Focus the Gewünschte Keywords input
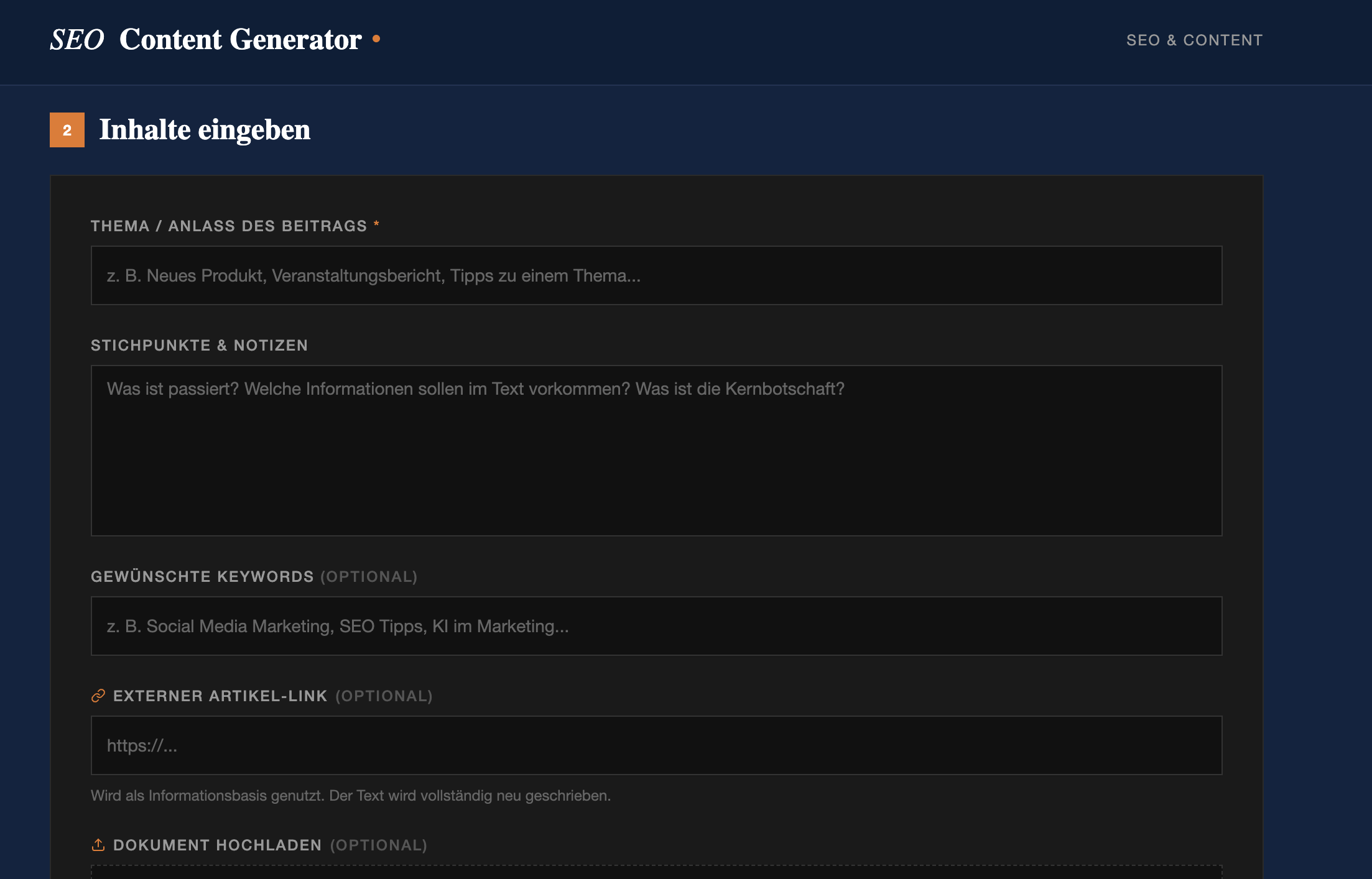 [656, 626]
